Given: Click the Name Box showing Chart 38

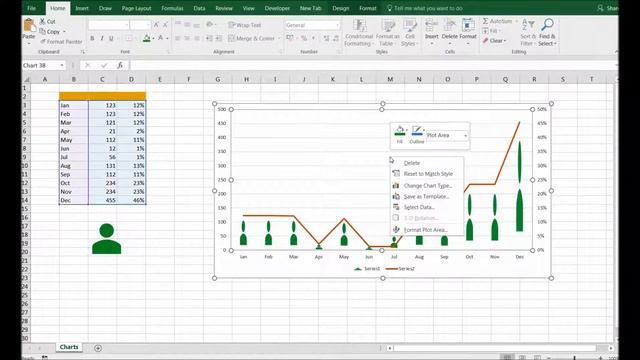Looking at the screenshot, I should pos(40,65).
